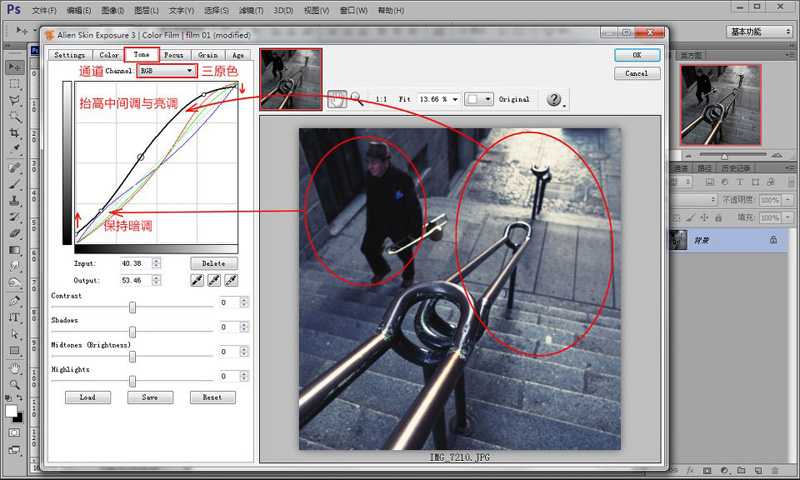The width and height of the screenshot is (800, 480).
Task: Toggle Quick Mask mode icon
Action: tap(14, 433)
